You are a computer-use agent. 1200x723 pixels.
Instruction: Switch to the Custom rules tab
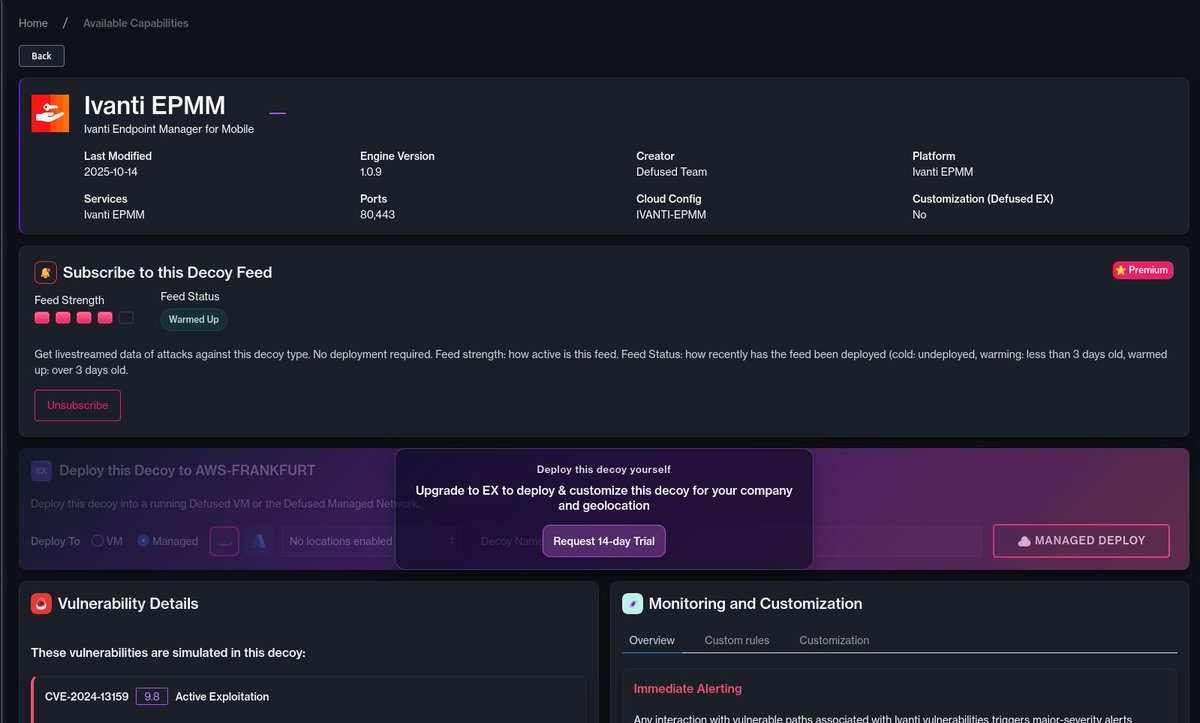735,640
